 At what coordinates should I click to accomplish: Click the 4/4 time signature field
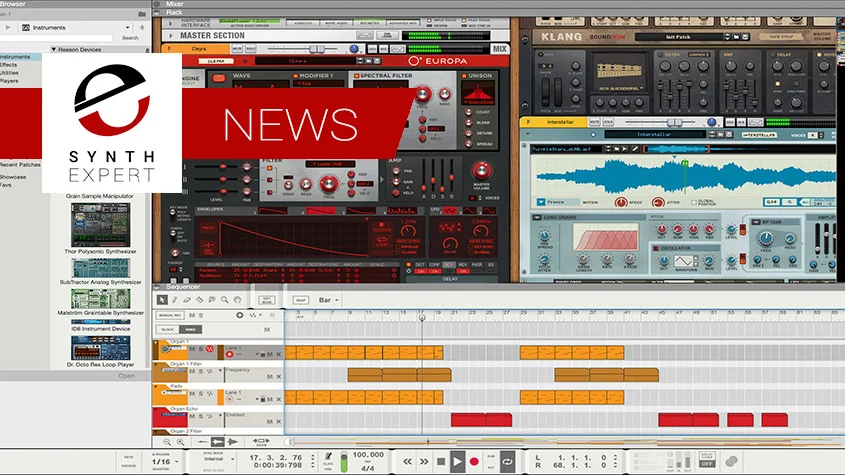click(x=368, y=469)
